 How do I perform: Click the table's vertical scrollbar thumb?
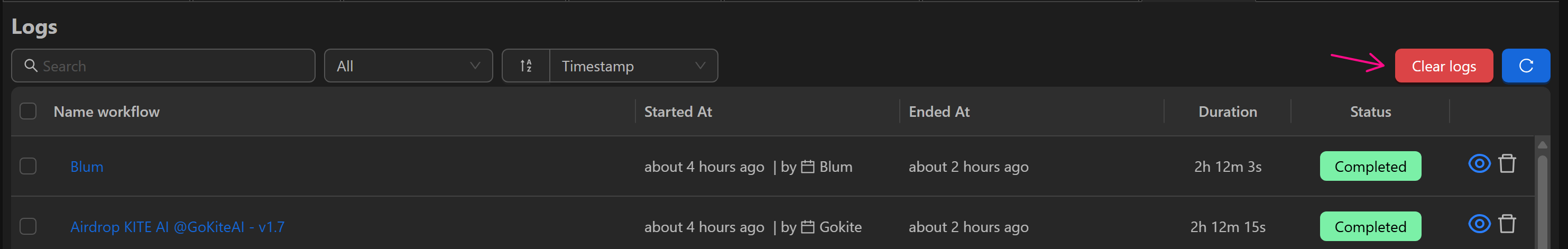tap(1542, 201)
